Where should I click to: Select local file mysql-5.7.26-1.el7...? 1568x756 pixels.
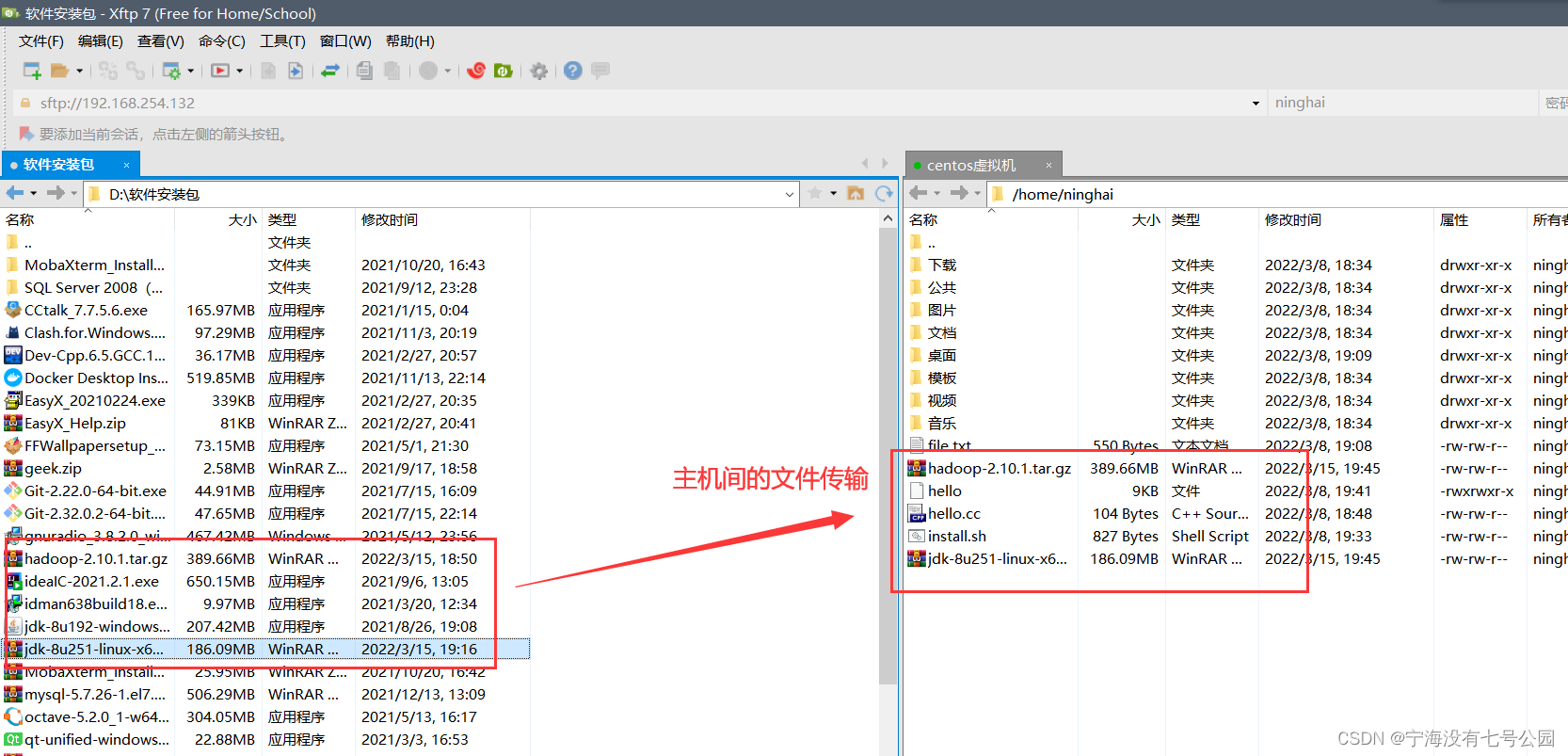coord(265,694)
